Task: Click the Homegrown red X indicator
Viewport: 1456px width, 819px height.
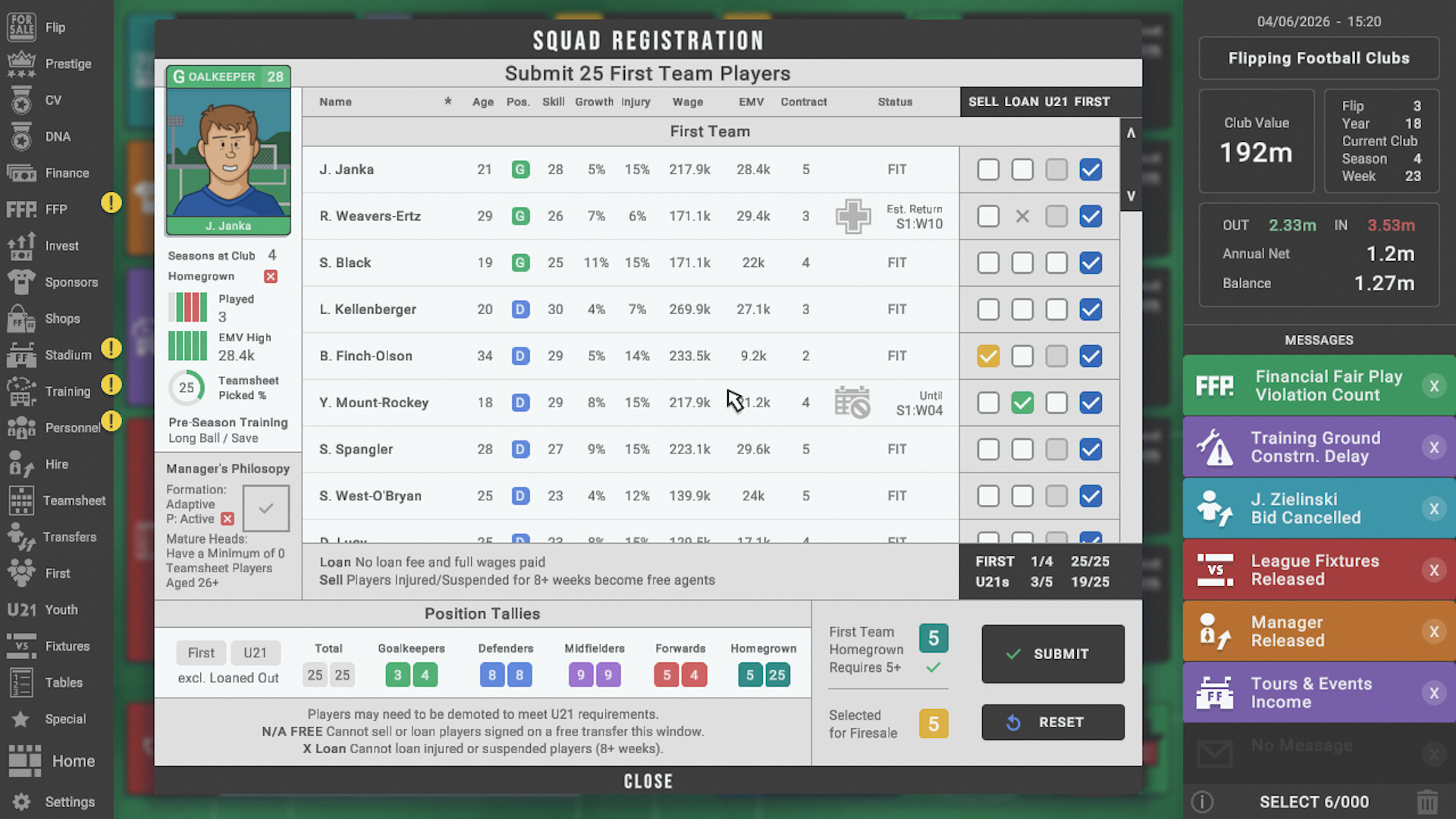Action: [x=271, y=277]
